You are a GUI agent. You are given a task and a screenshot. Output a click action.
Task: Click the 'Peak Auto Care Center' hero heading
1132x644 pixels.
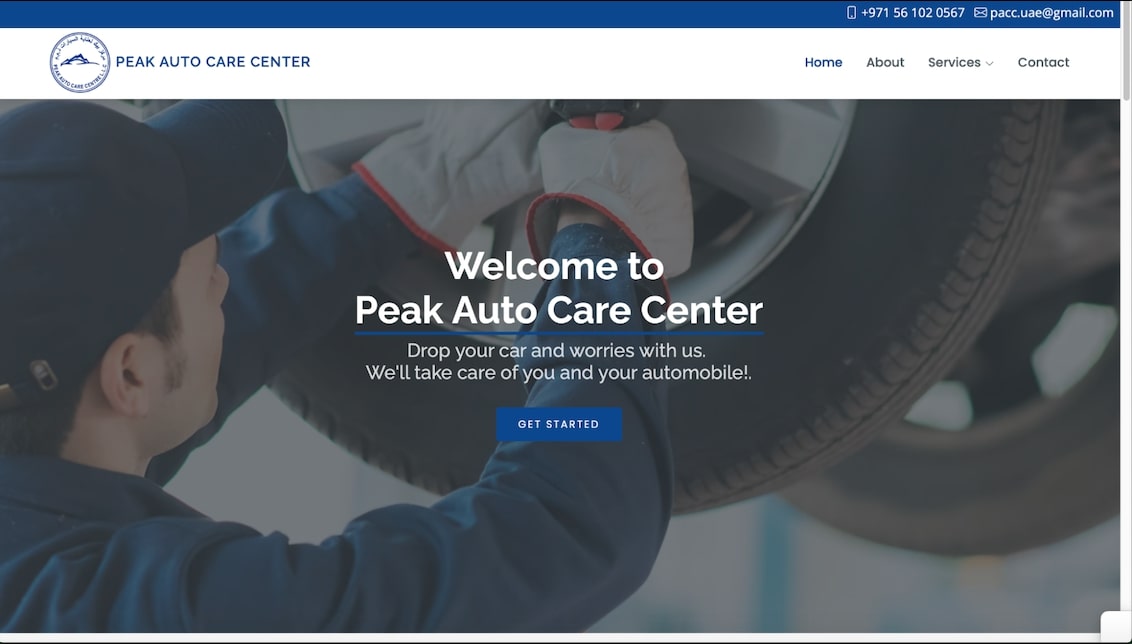tap(559, 310)
